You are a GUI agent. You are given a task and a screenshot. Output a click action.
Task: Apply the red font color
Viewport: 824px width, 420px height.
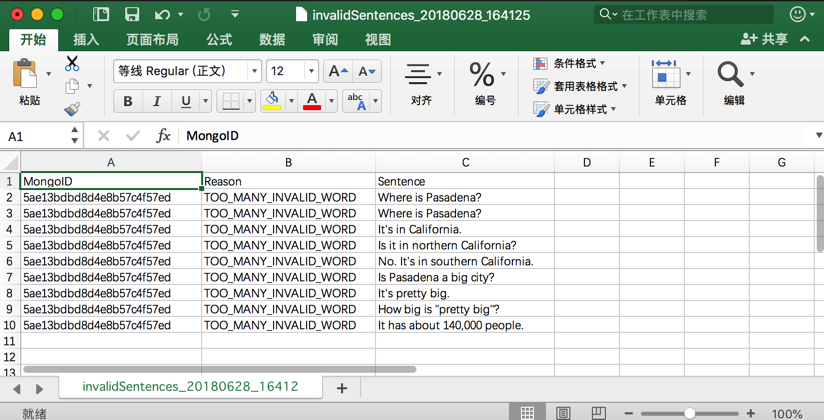[x=312, y=101]
